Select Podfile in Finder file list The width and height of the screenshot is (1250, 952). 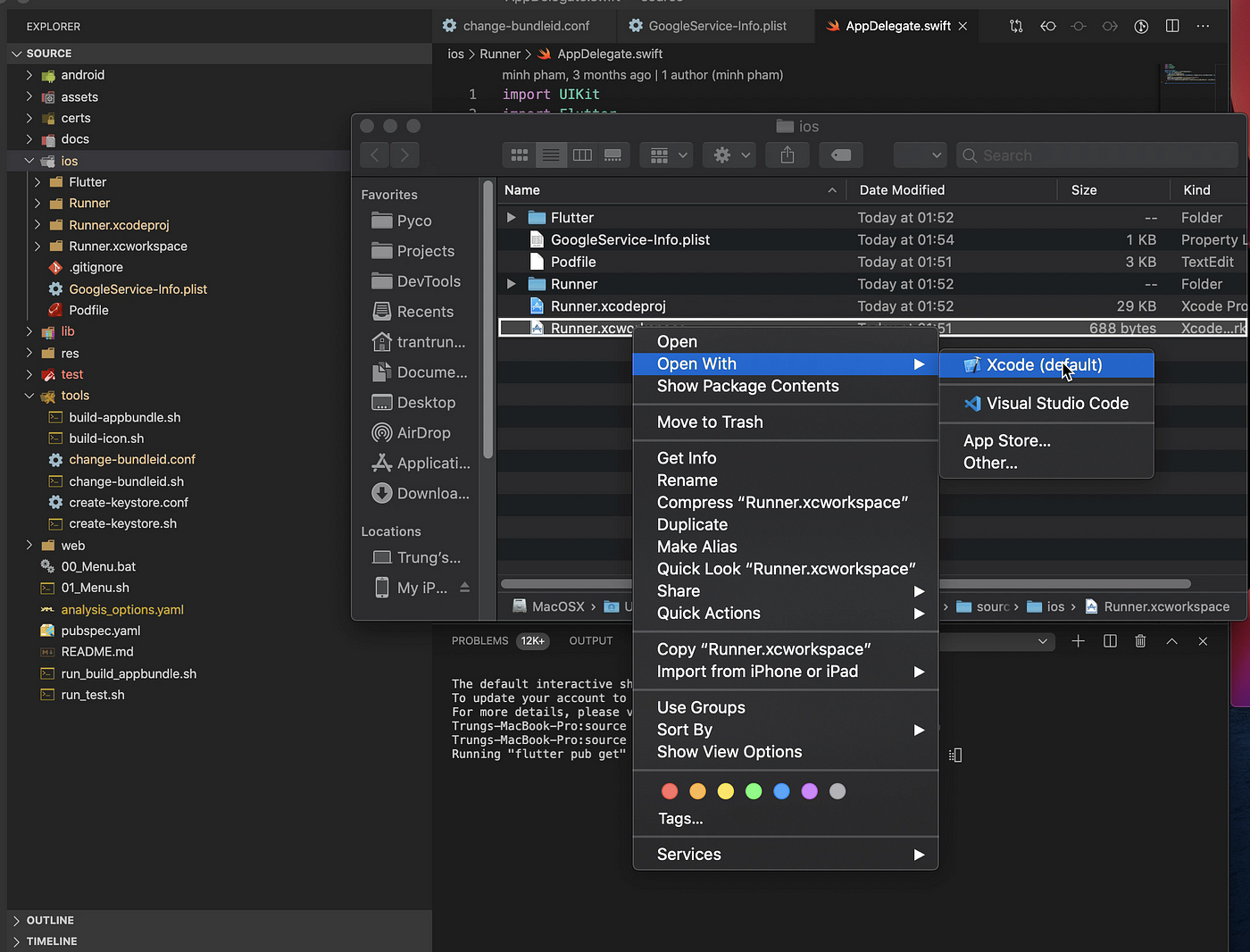click(871, 262)
